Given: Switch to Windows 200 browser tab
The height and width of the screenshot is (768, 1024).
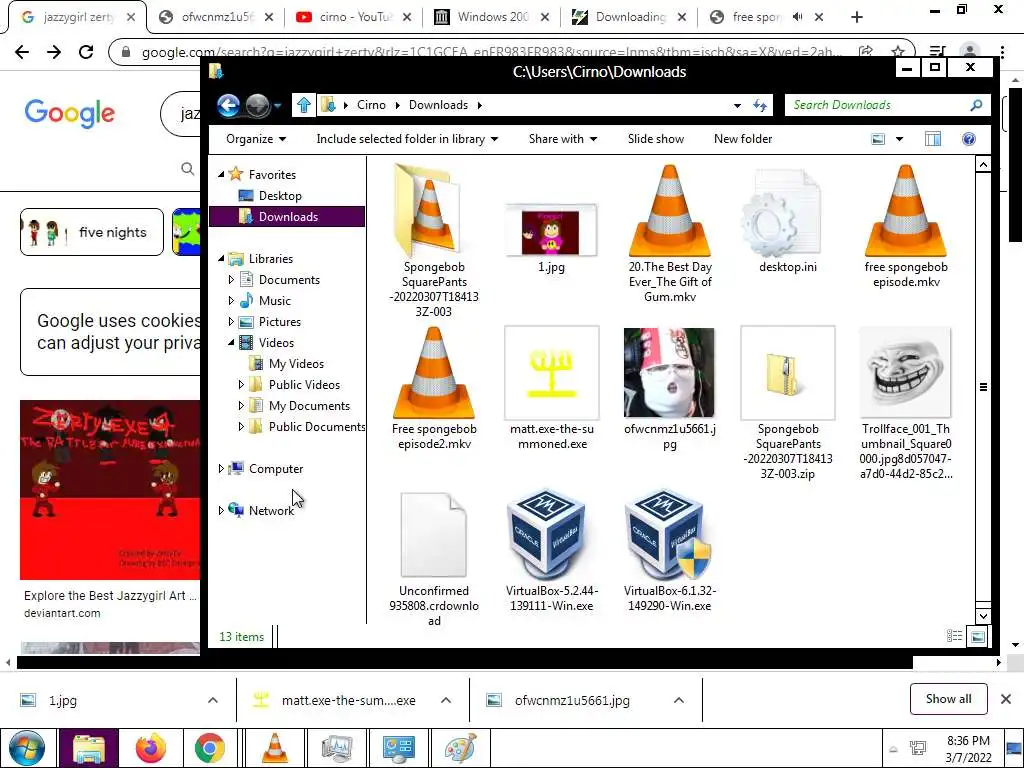Looking at the screenshot, I should point(491,17).
